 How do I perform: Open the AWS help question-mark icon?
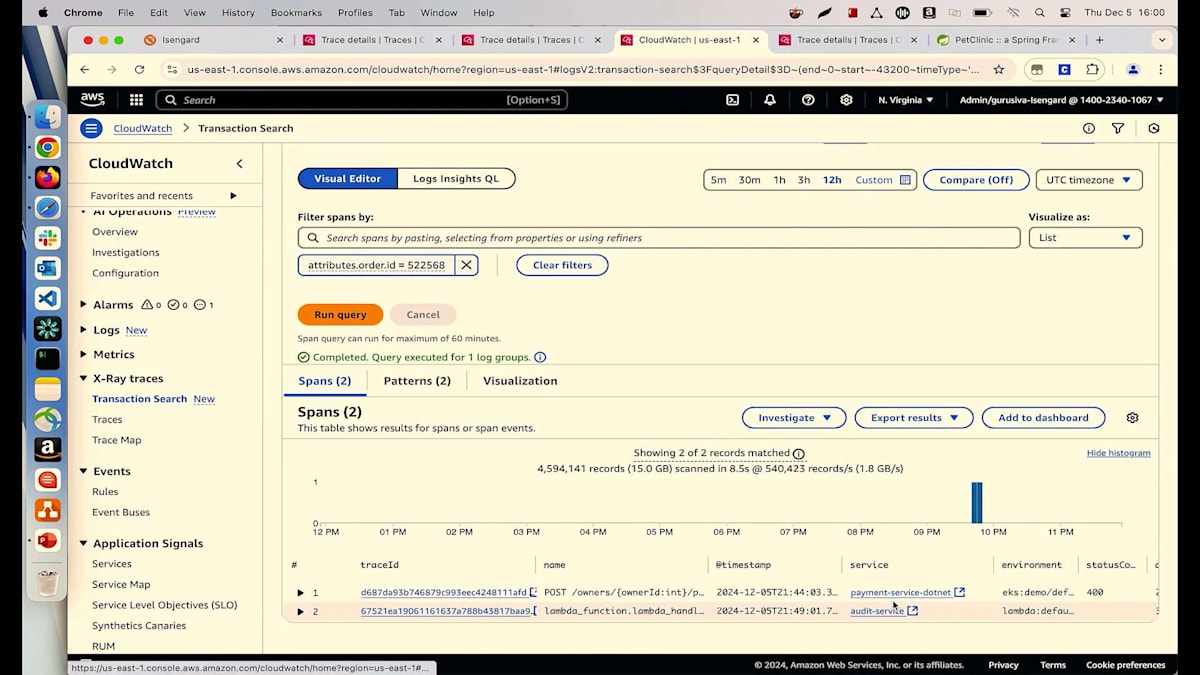[808, 100]
